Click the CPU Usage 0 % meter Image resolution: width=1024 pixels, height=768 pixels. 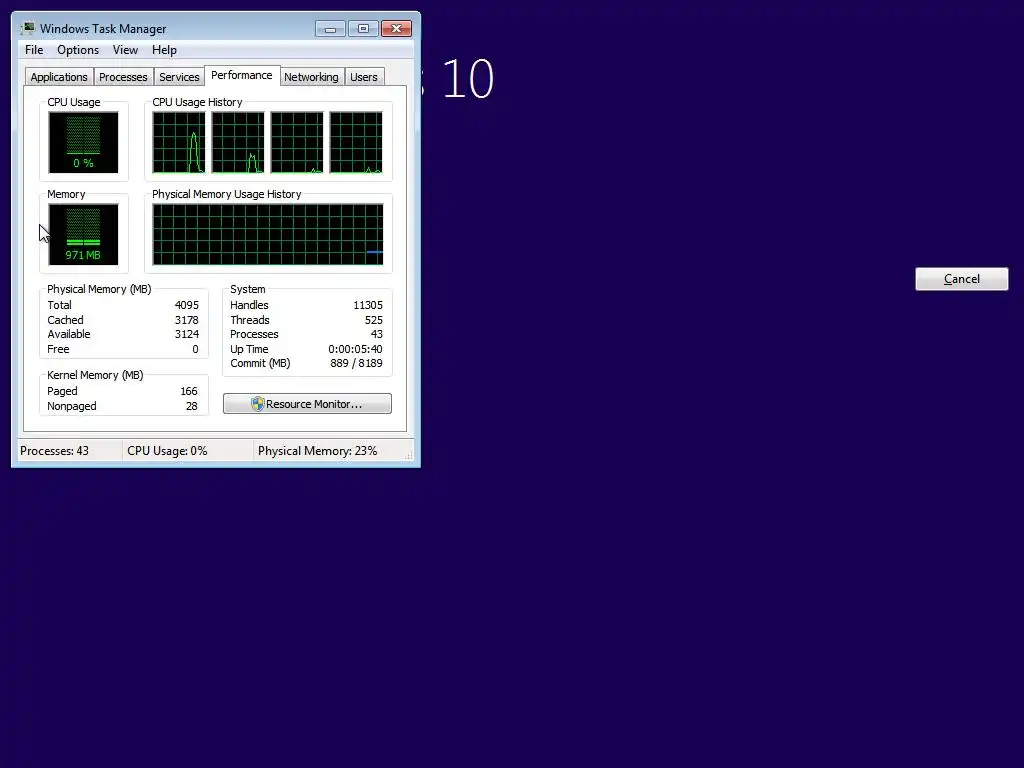[83, 142]
